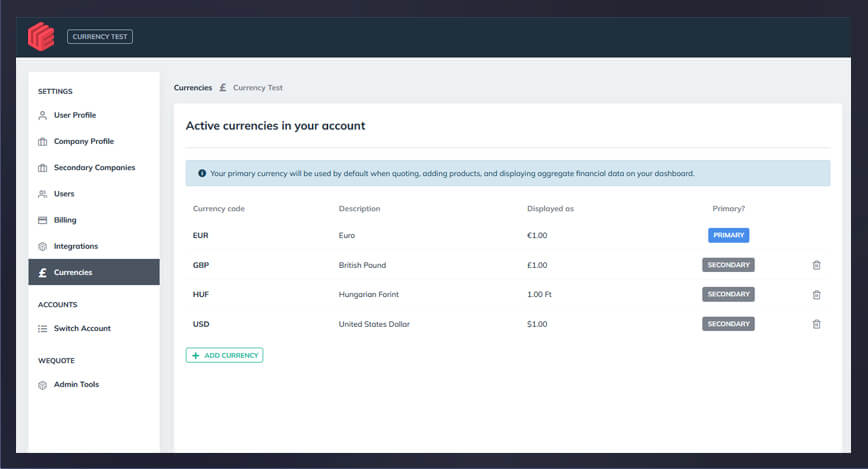Click the Integrations gear icon
The width and height of the screenshot is (868, 469).
(x=42, y=246)
